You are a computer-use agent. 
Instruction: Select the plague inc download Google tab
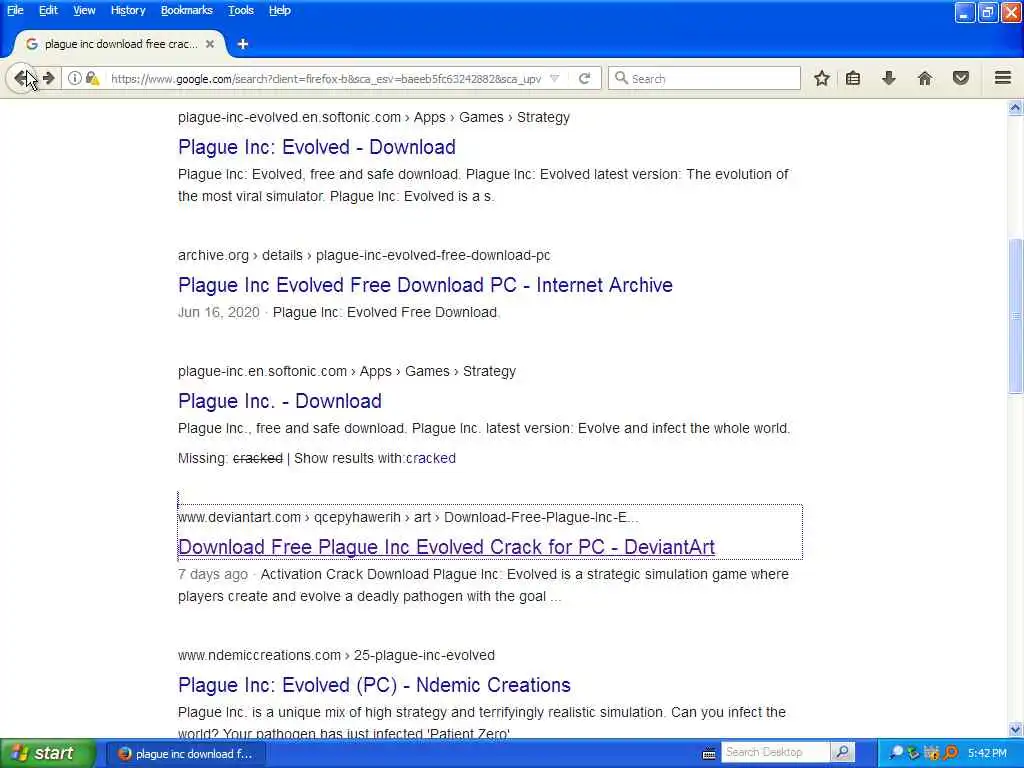click(x=120, y=44)
